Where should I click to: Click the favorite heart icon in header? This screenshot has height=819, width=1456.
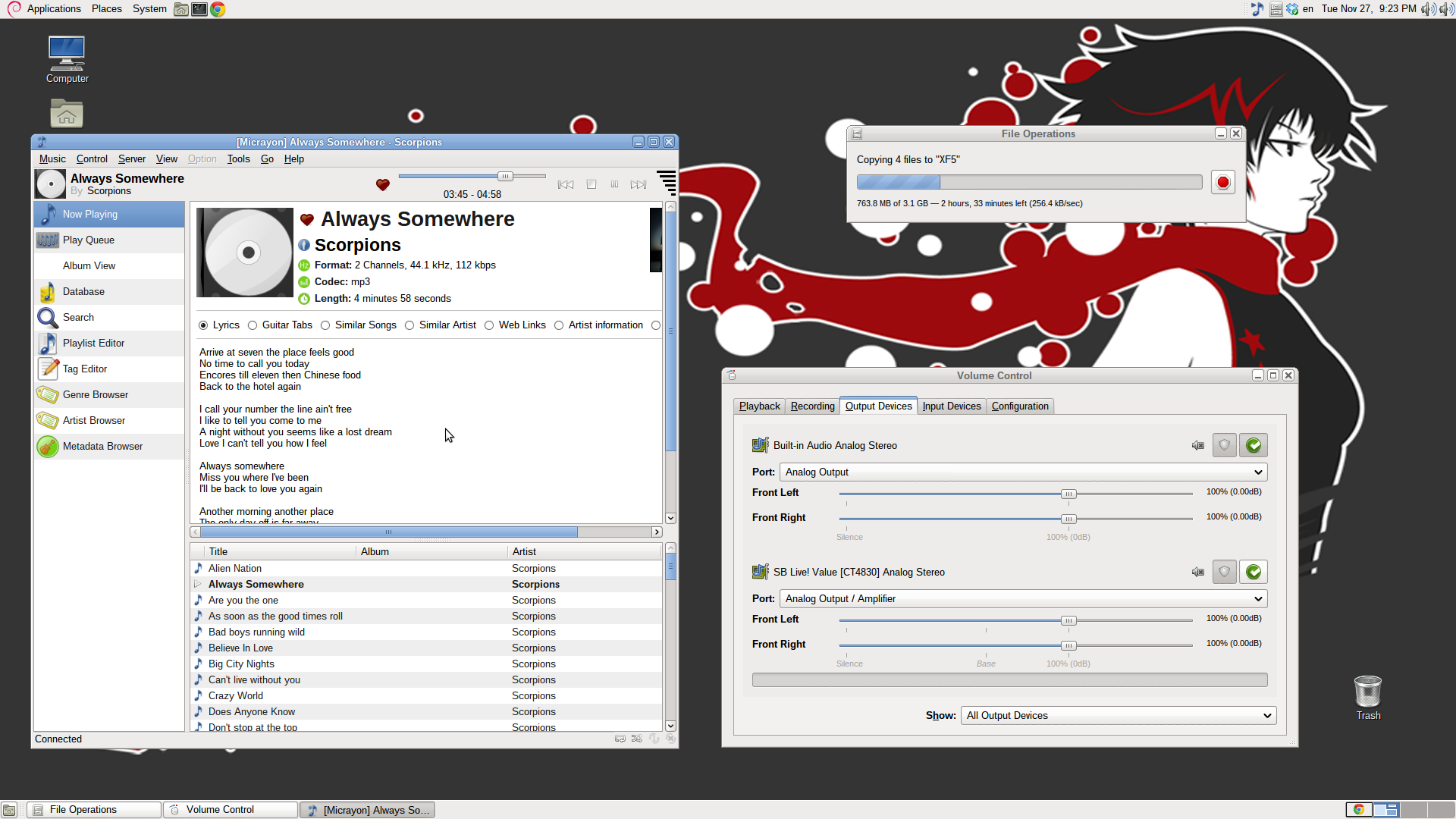pos(383,184)
